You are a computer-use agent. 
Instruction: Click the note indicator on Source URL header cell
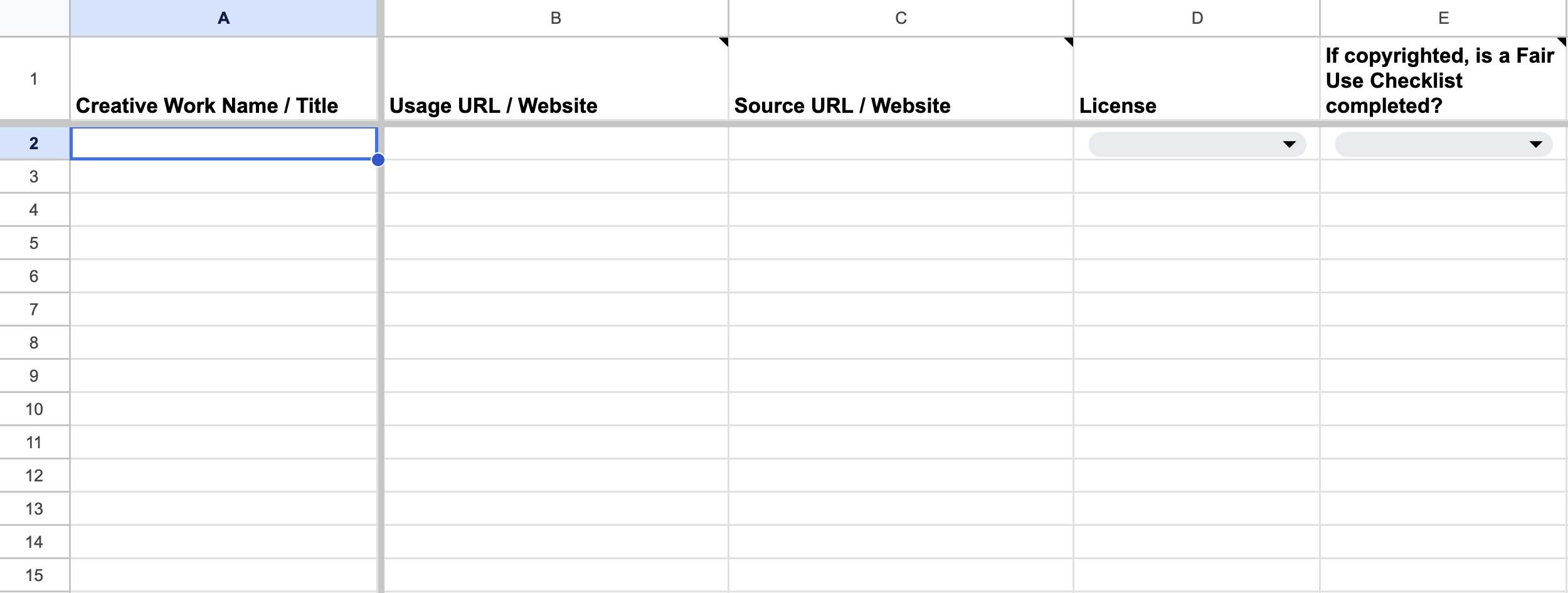tap(1069, 42)
